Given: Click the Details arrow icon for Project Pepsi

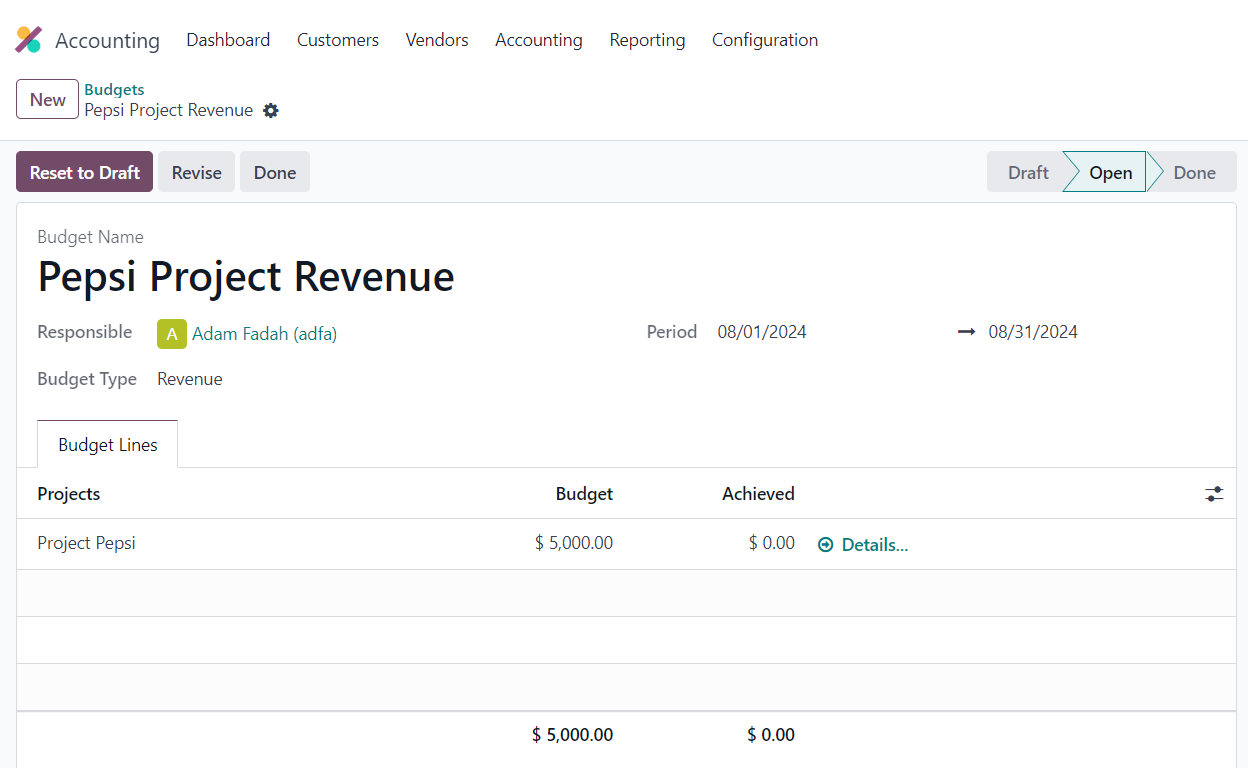Looking at the screenshot, I should coord(826,545).
